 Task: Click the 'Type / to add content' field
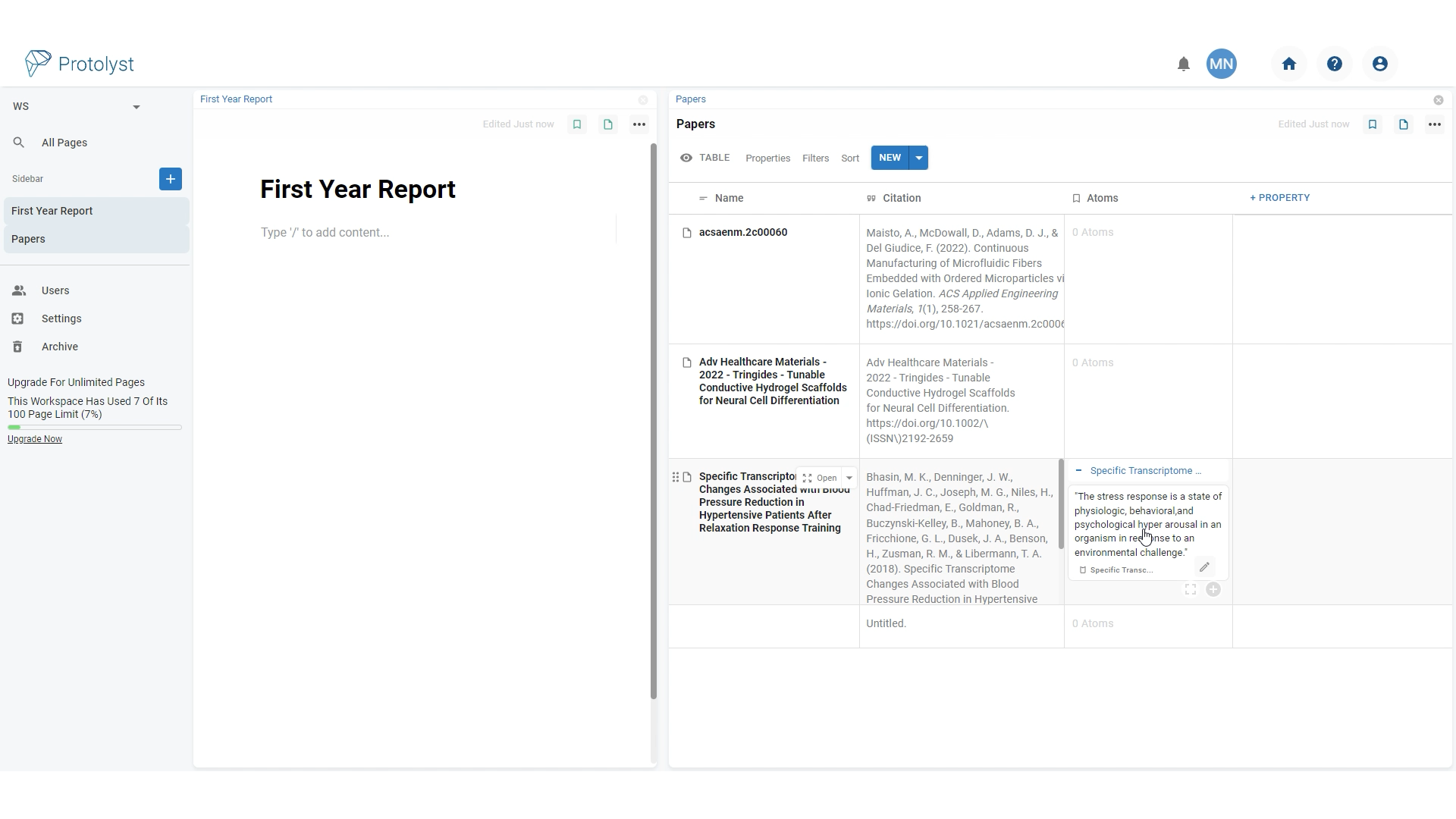[x=324, y=232]
